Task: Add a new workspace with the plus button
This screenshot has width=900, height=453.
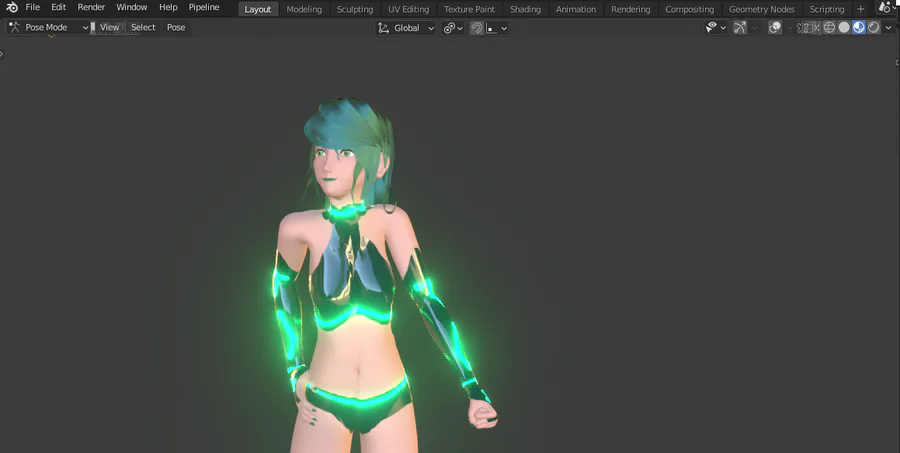Action: click(x=860, y=9)
